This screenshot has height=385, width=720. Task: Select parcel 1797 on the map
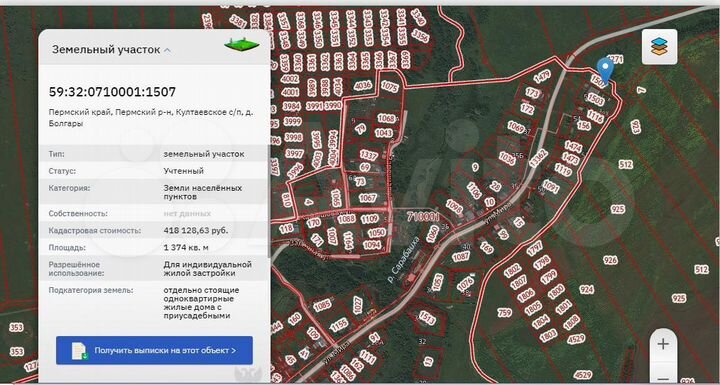[x=534, y=249]
